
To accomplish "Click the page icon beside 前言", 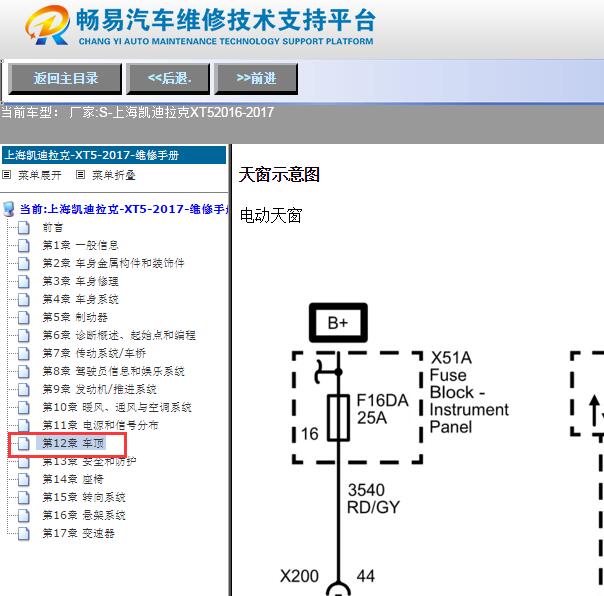I will pyautogui.click(x=23, y=228).
